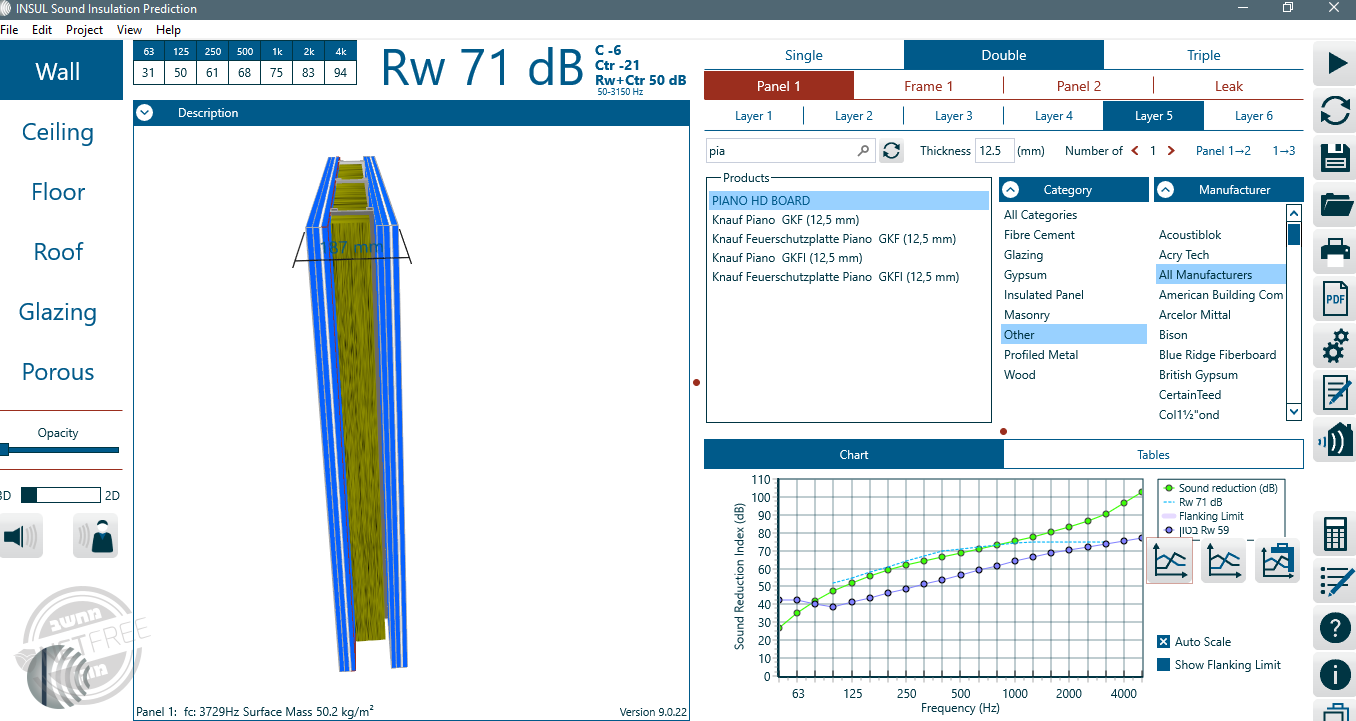Click the large refresh icon in right toolbar
The width and height of the screenshot is (1356, 721).
tap(1335, 110)
